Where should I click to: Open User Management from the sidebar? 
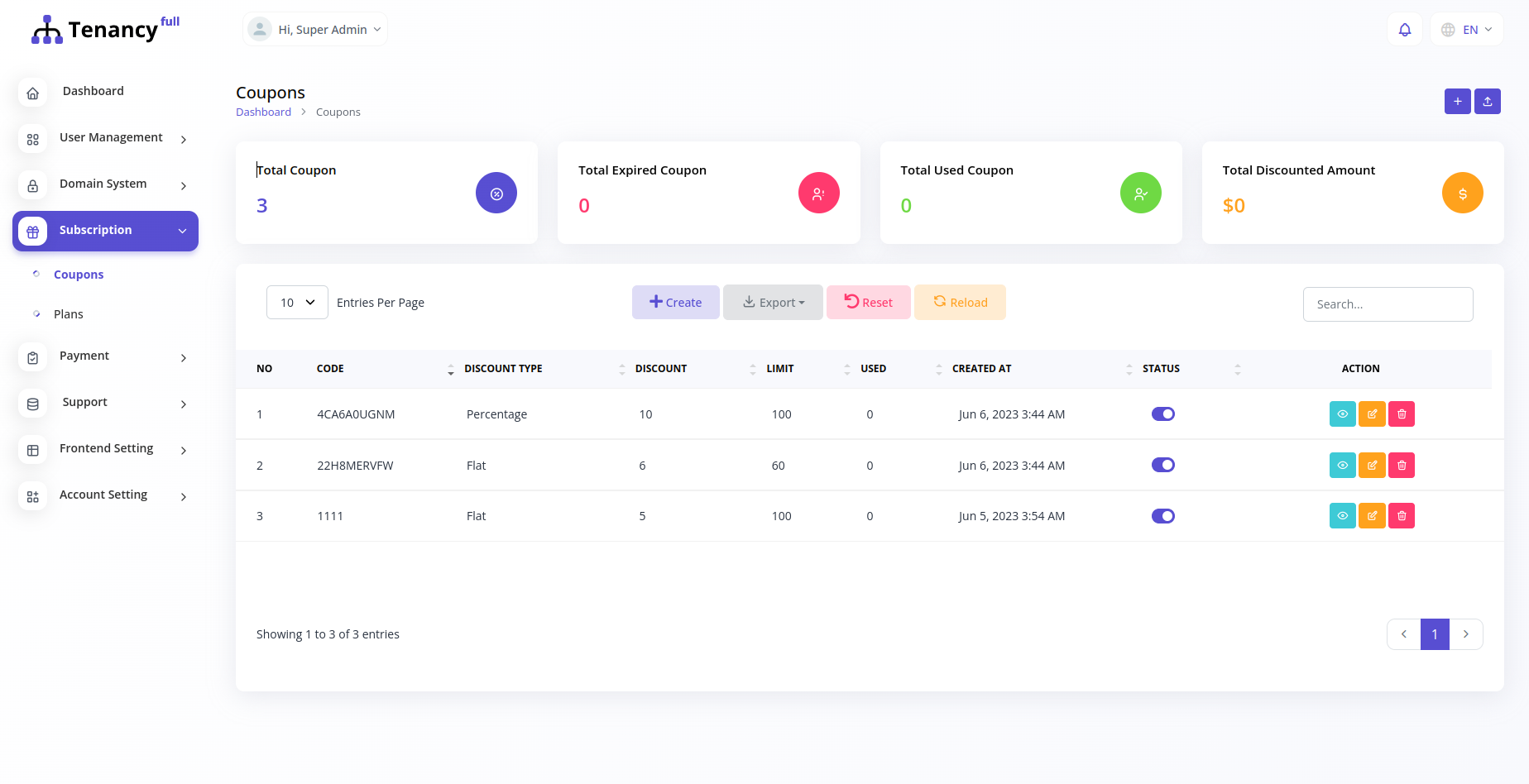point(110,137)
